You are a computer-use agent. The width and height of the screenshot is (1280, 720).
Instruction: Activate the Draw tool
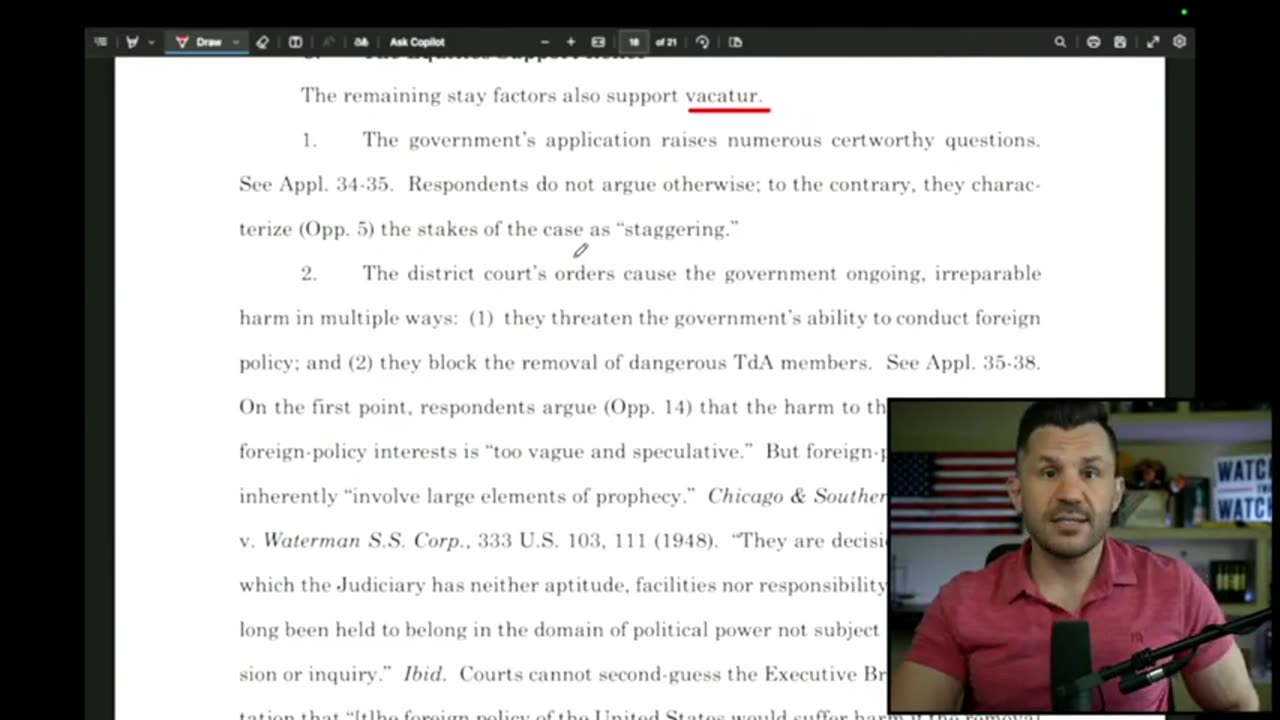click(199, 42)
